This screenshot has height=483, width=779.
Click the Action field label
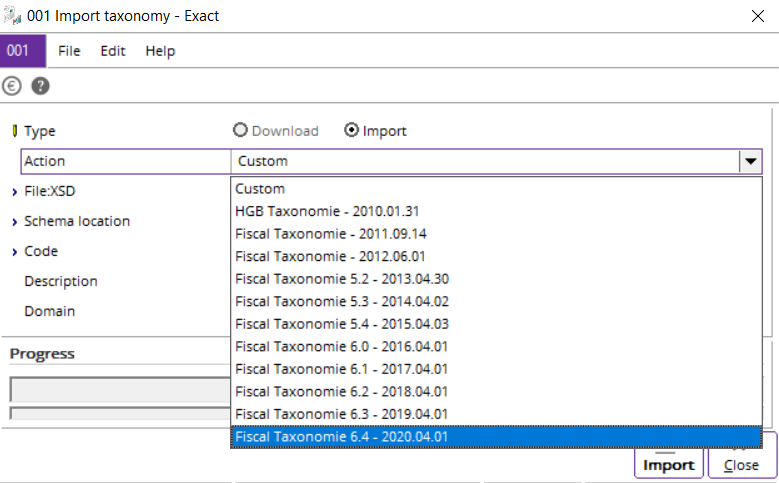point(45,161)
